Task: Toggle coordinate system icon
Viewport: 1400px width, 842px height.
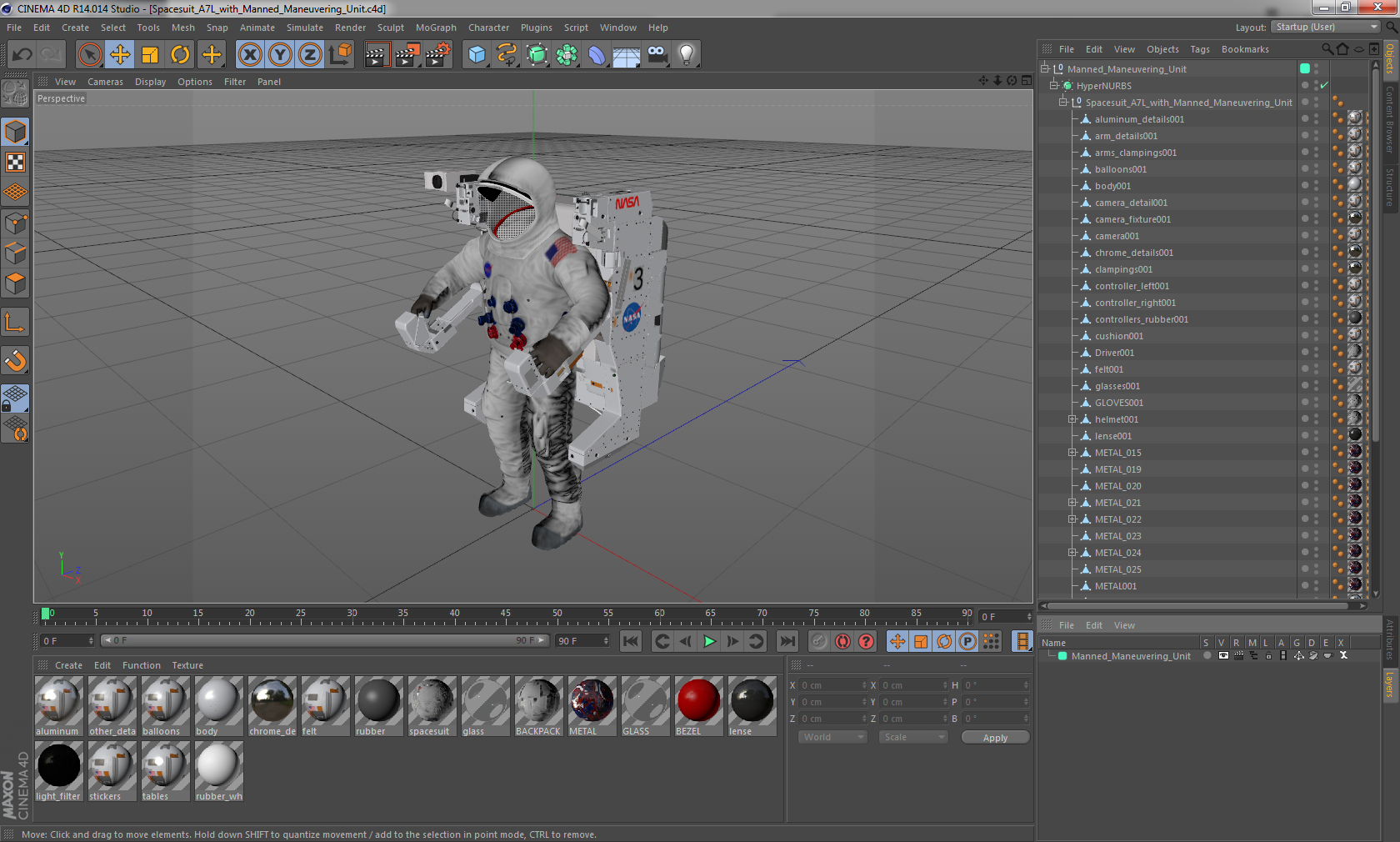Action: coord(340,55)
